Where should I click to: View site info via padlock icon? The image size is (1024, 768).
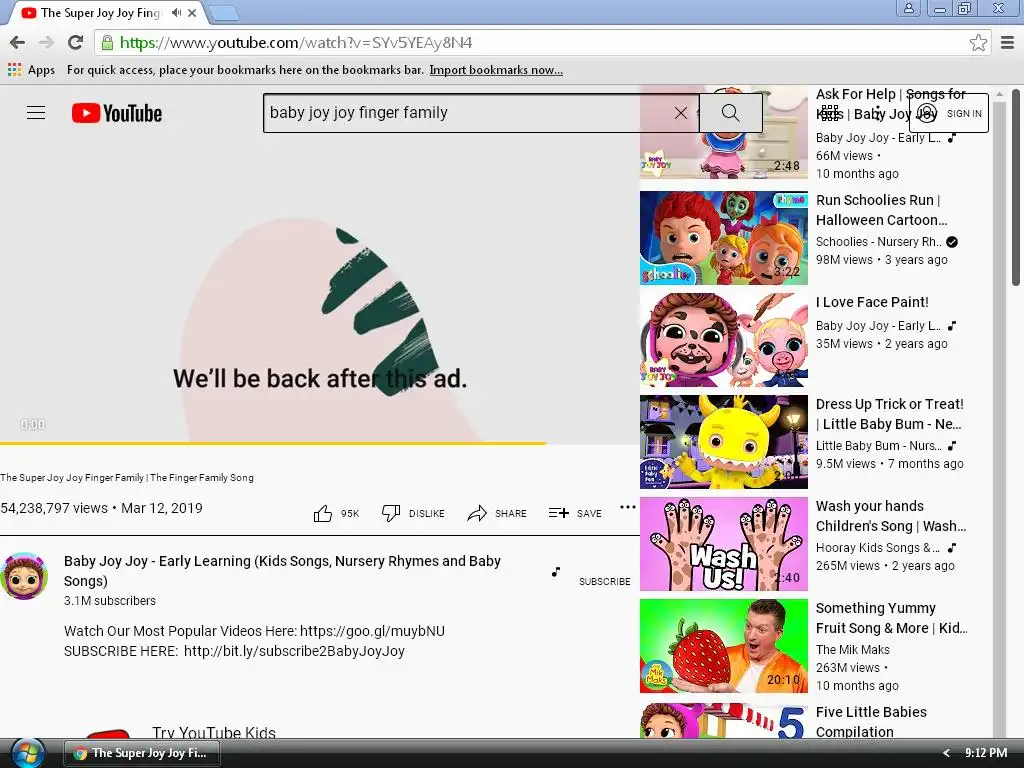(107, 42)
